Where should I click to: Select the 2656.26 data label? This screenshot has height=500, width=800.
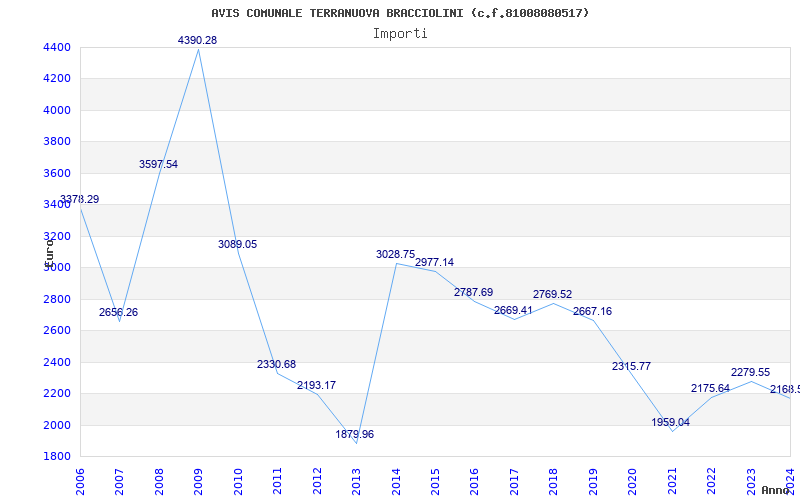click(118, 312)
